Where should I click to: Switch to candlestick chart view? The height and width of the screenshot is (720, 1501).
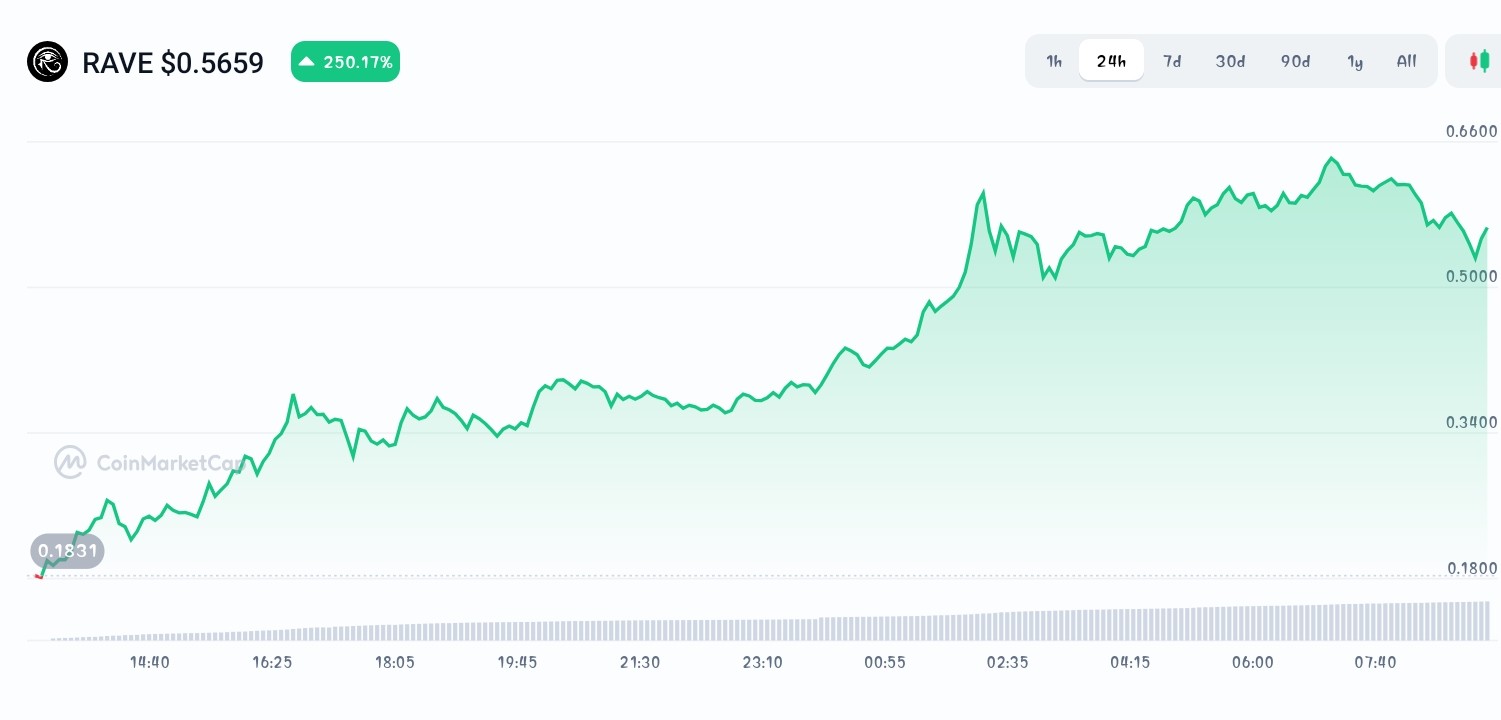1479,61
